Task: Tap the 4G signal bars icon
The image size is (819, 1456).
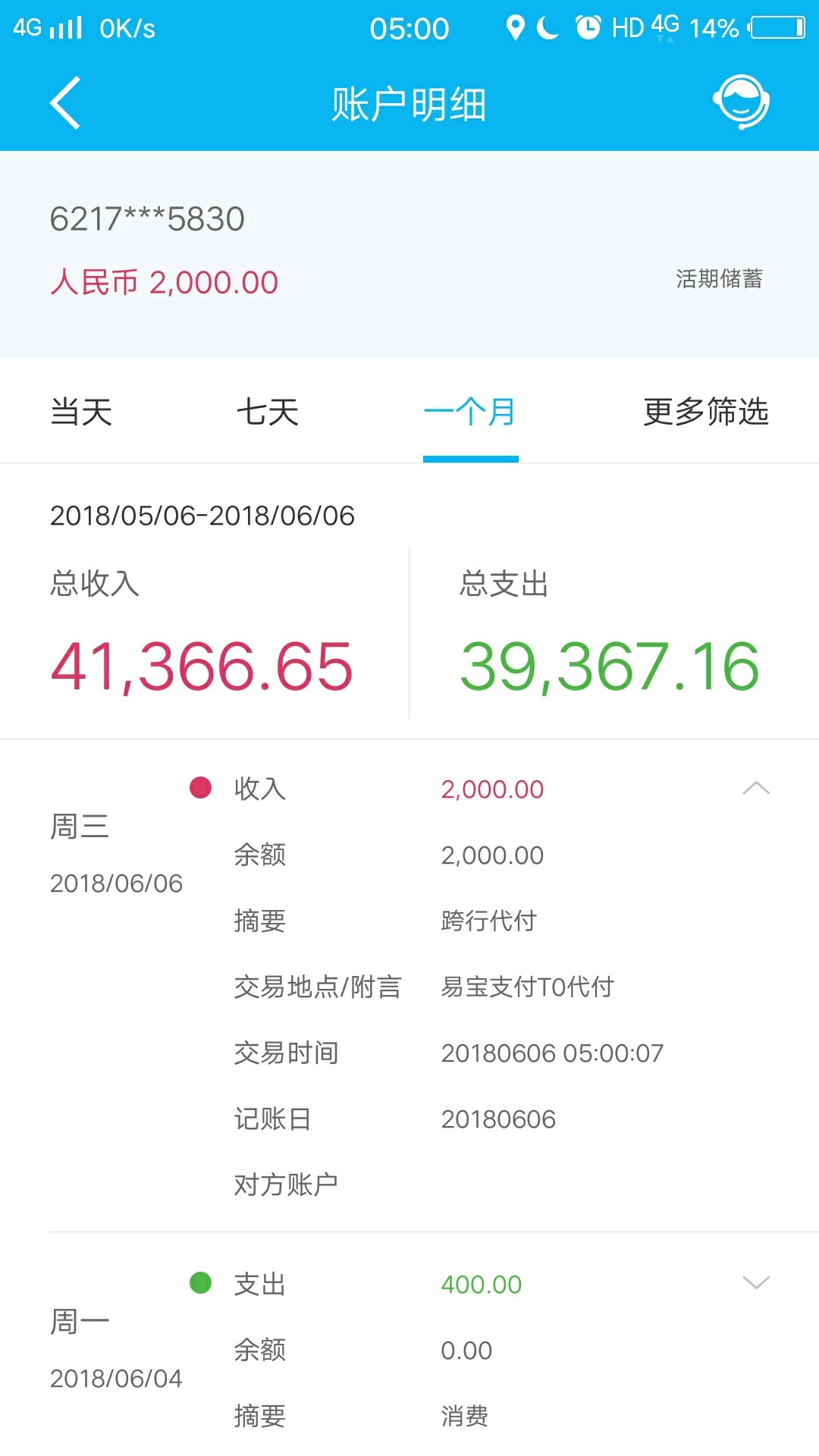Action: point(48,28)
